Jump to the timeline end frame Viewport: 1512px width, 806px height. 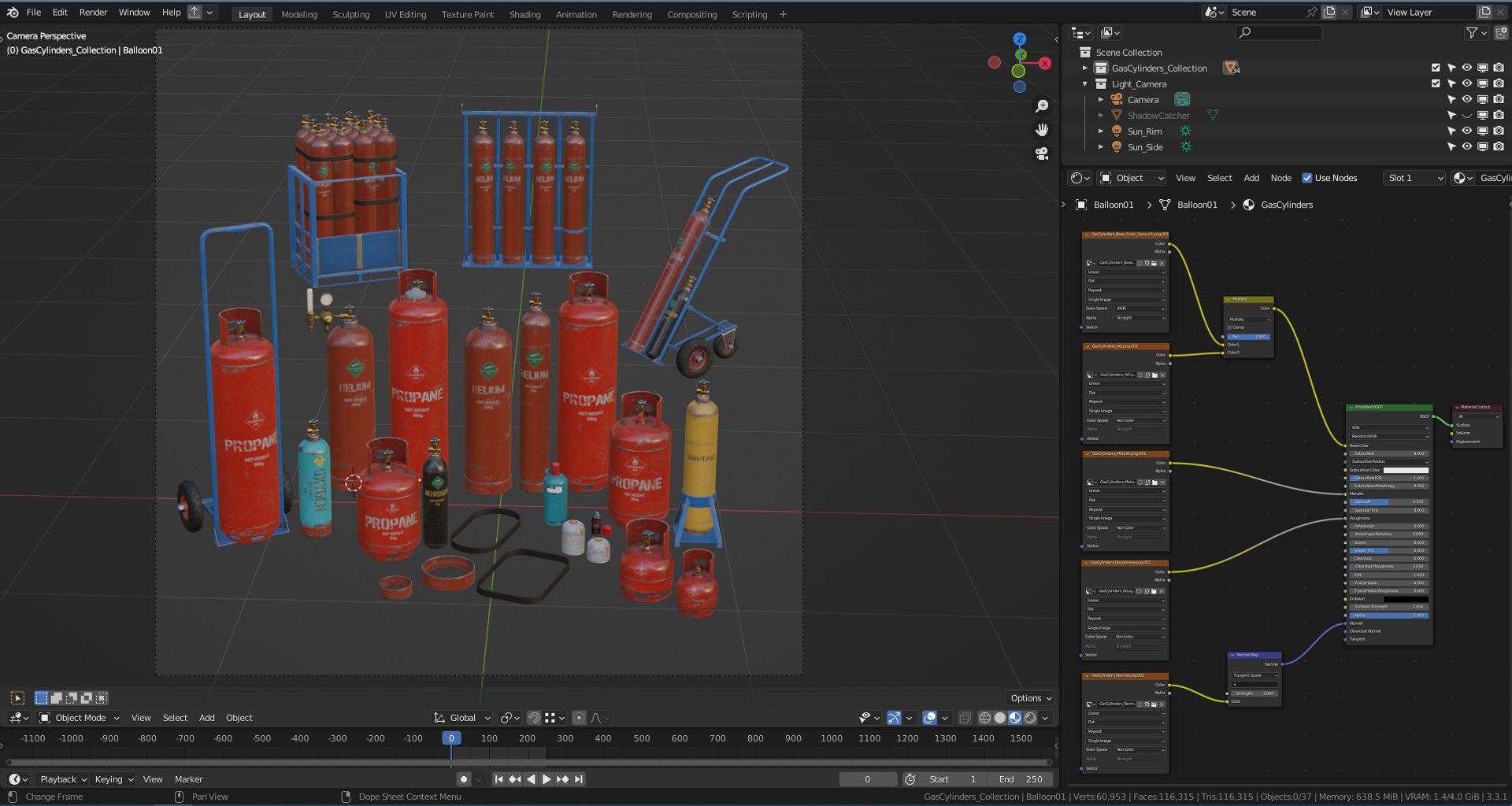click(x=579, y=779)
